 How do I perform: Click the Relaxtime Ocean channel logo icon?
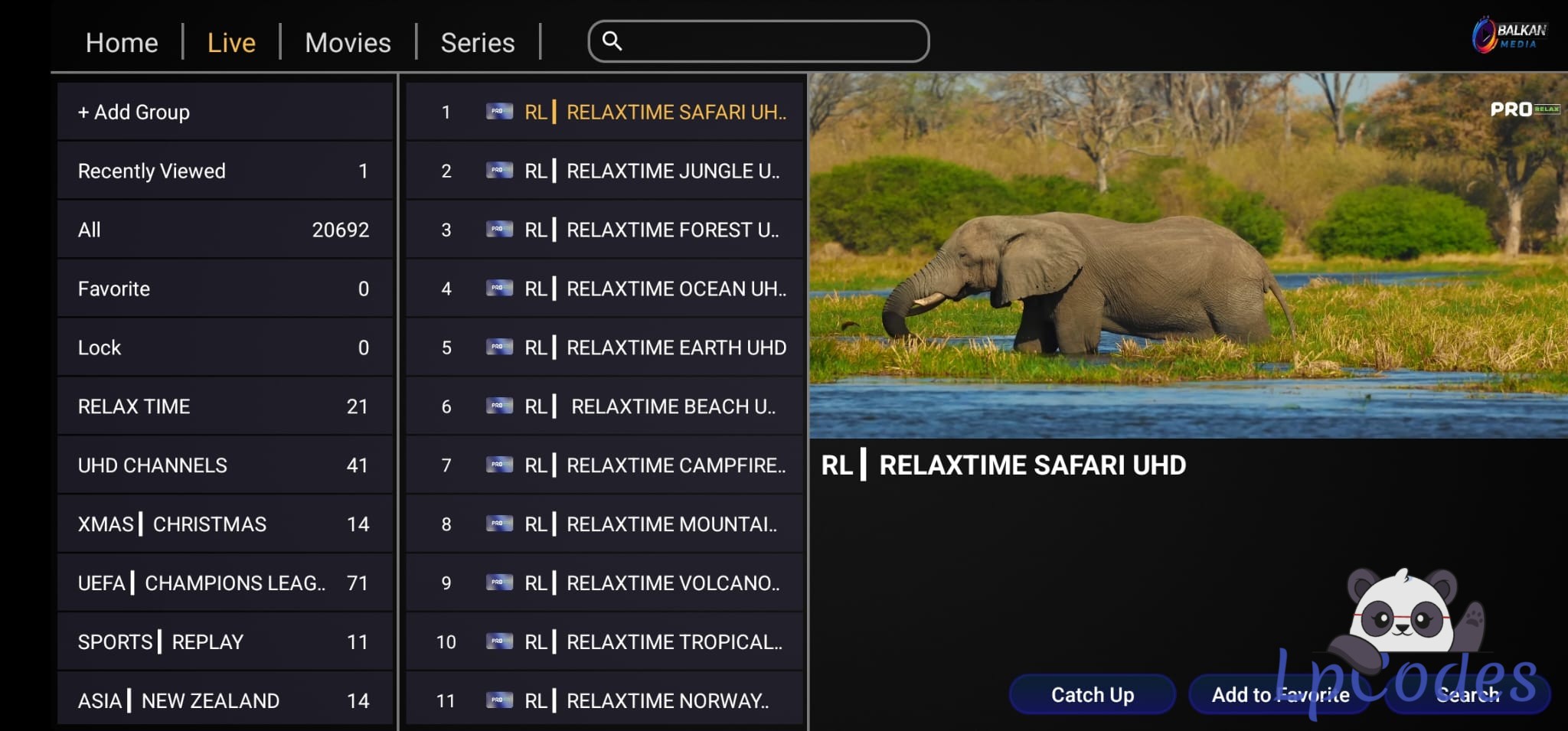(499, 289)
